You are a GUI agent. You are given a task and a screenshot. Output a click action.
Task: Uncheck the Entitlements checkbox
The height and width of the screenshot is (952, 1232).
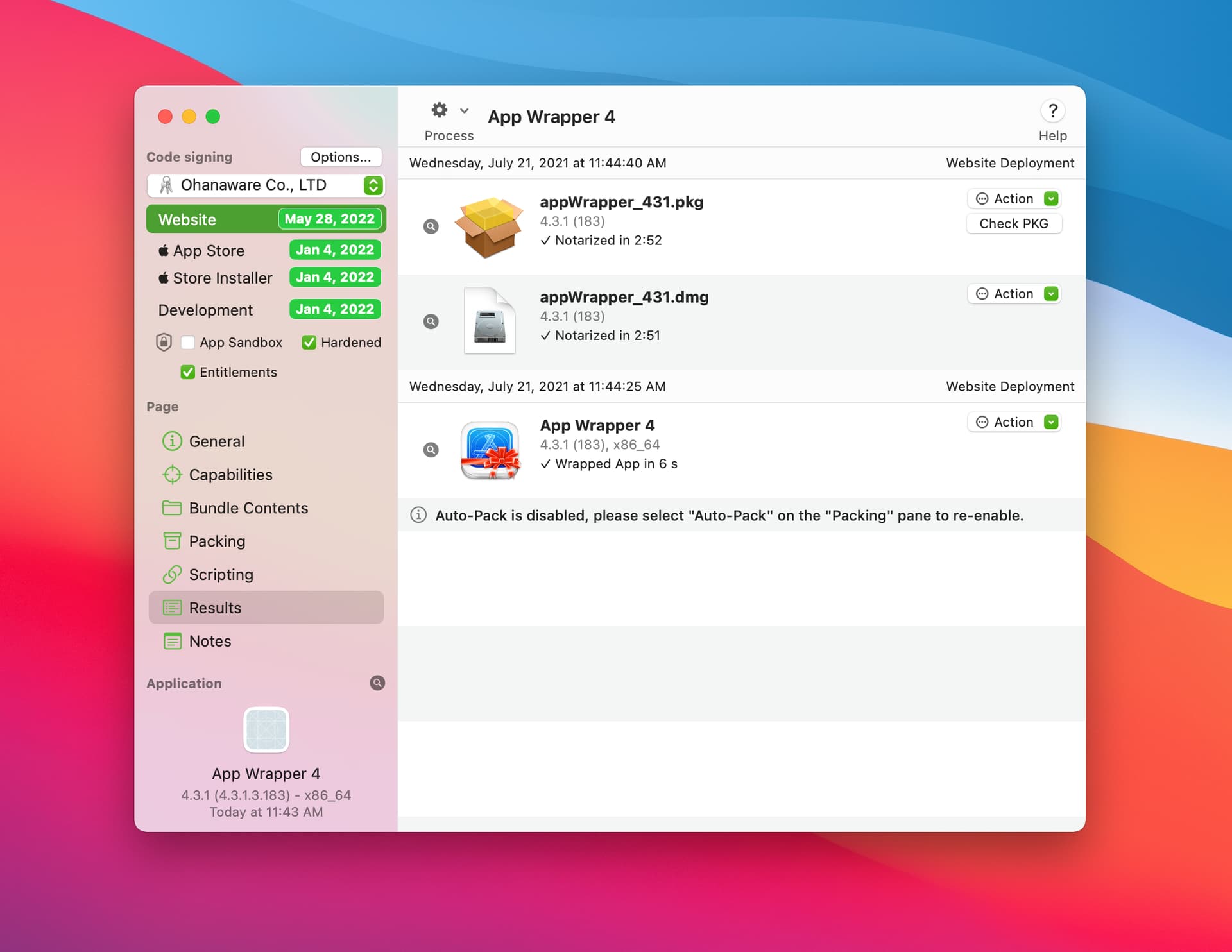(188, 372)
